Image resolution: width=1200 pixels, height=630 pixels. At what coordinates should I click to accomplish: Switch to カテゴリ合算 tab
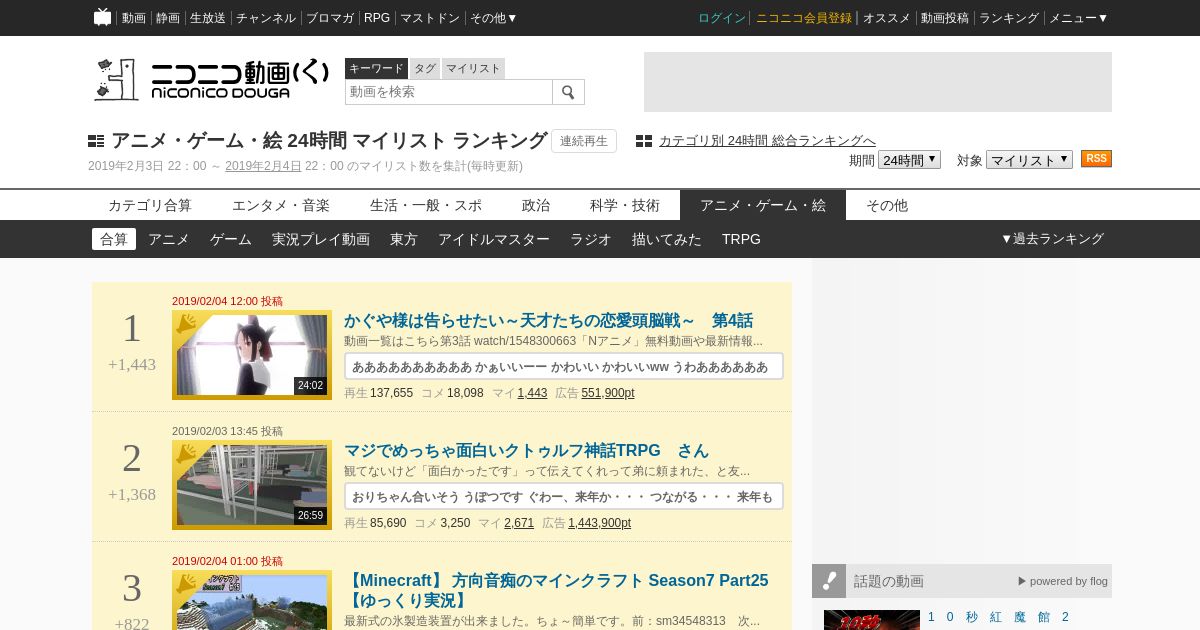point(150,205)
